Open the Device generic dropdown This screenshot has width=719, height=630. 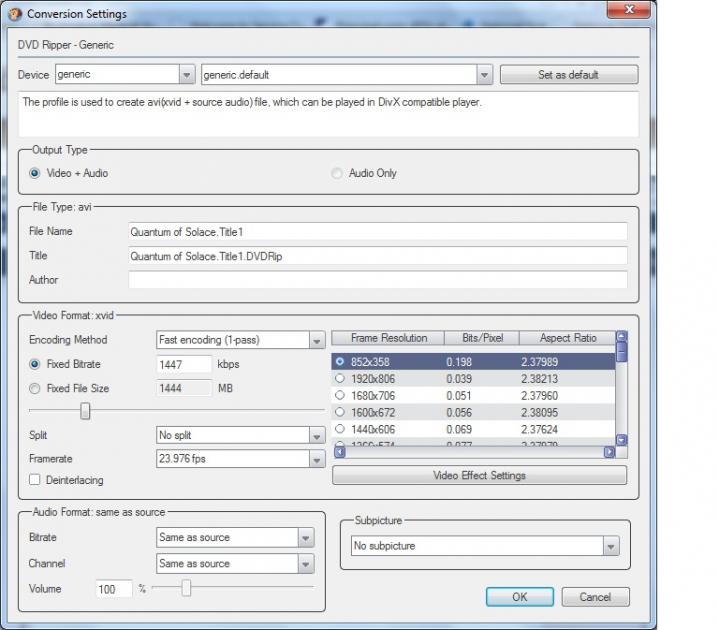coord(187,75)
